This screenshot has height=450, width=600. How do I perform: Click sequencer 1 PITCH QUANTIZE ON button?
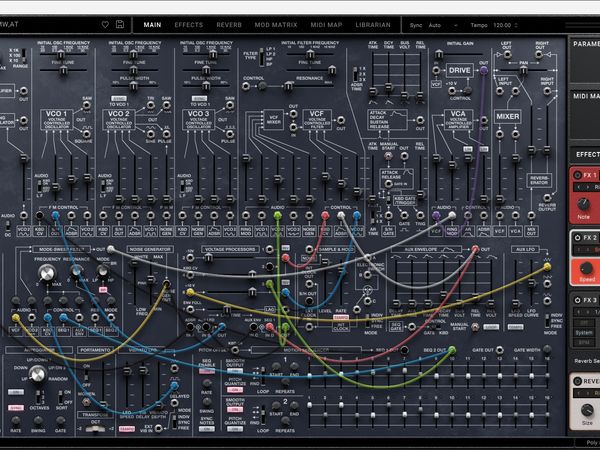pos(235,390)
